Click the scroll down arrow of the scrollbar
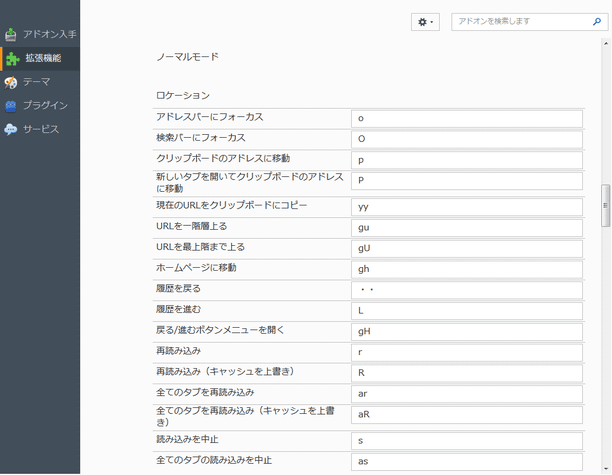The height and width of the screenshot is (475, 612). (606, 469)
